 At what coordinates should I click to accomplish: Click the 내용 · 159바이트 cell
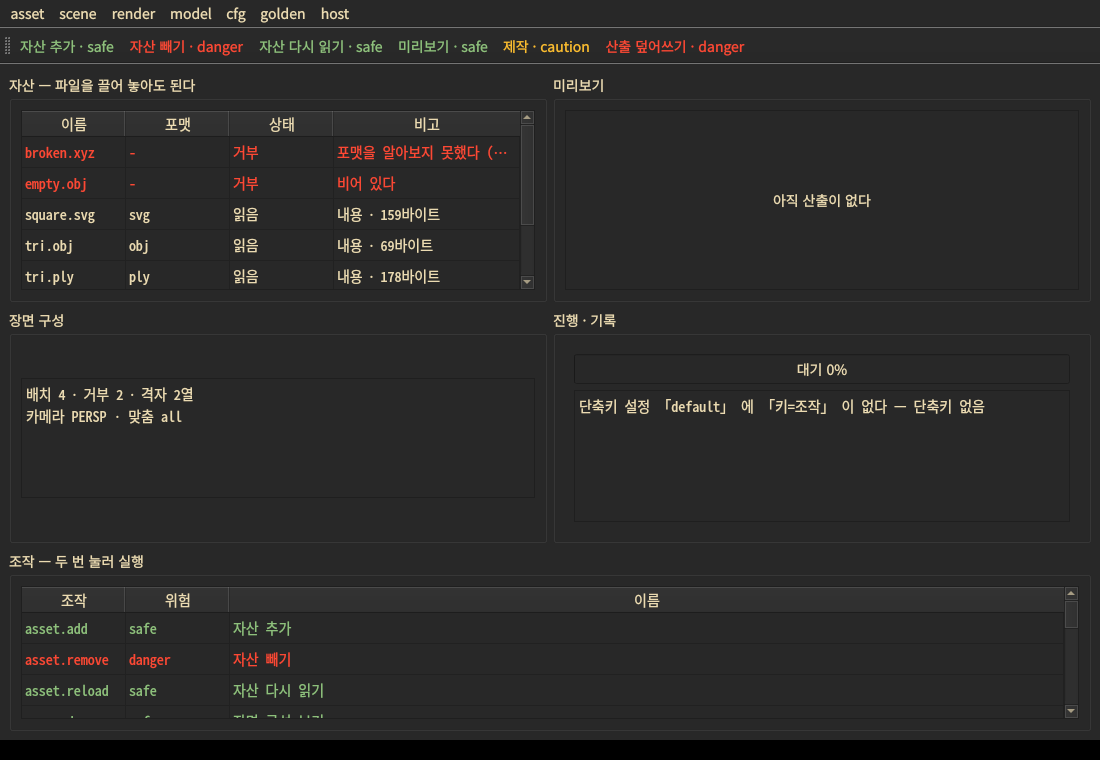pyautogui.click(x=427, y=214)
